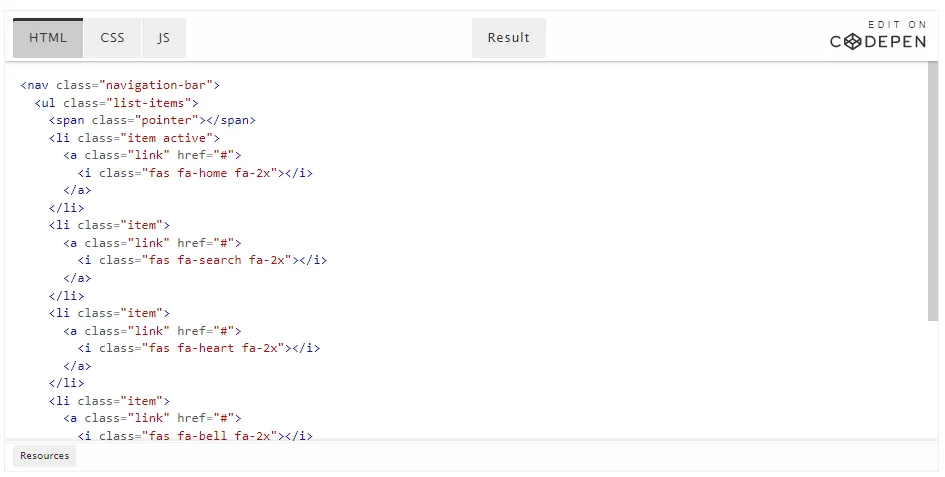
Task: Click the span "pointer" code line
Action: coord(152,120)
